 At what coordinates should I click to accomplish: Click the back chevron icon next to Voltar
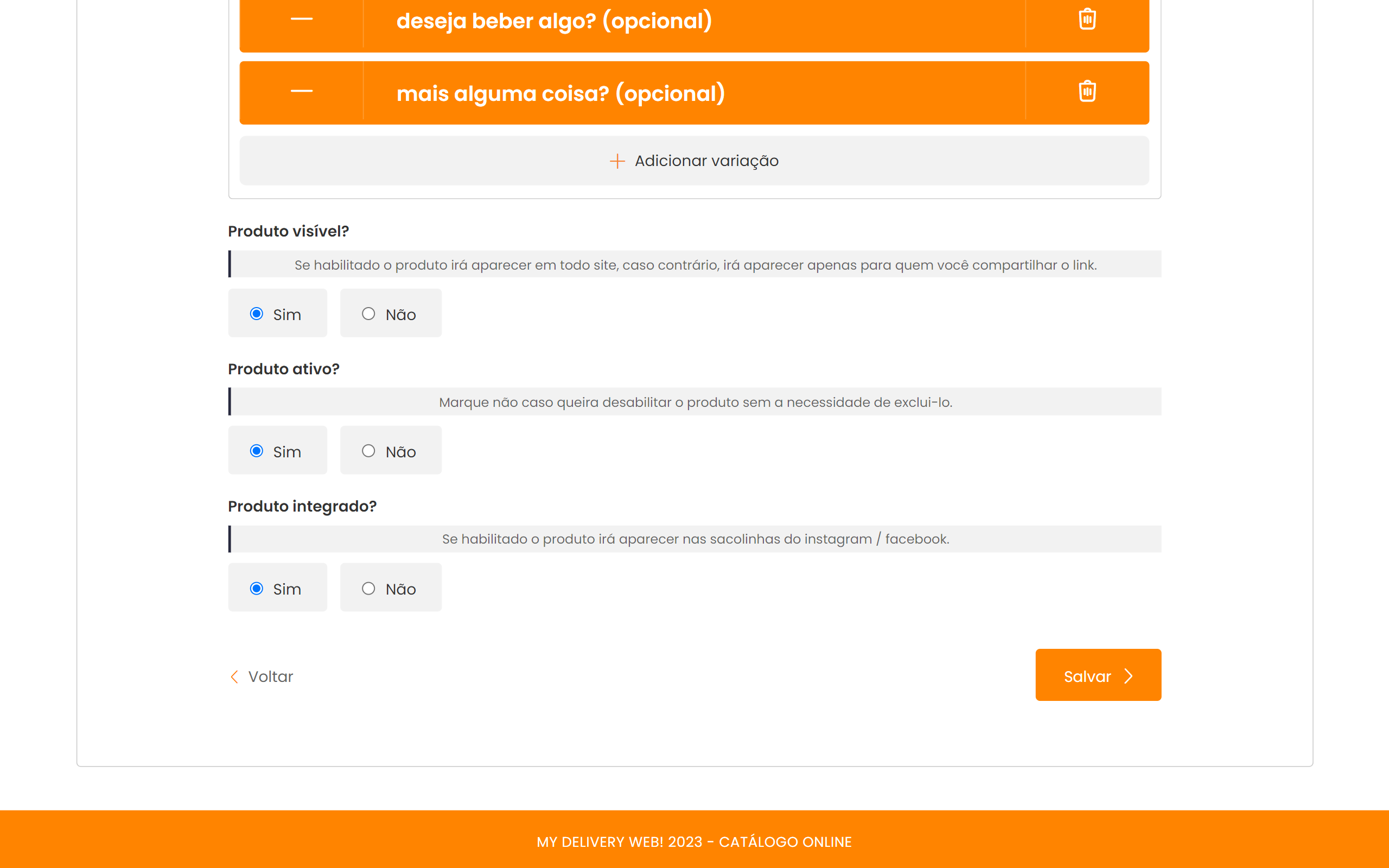(234, 677)
